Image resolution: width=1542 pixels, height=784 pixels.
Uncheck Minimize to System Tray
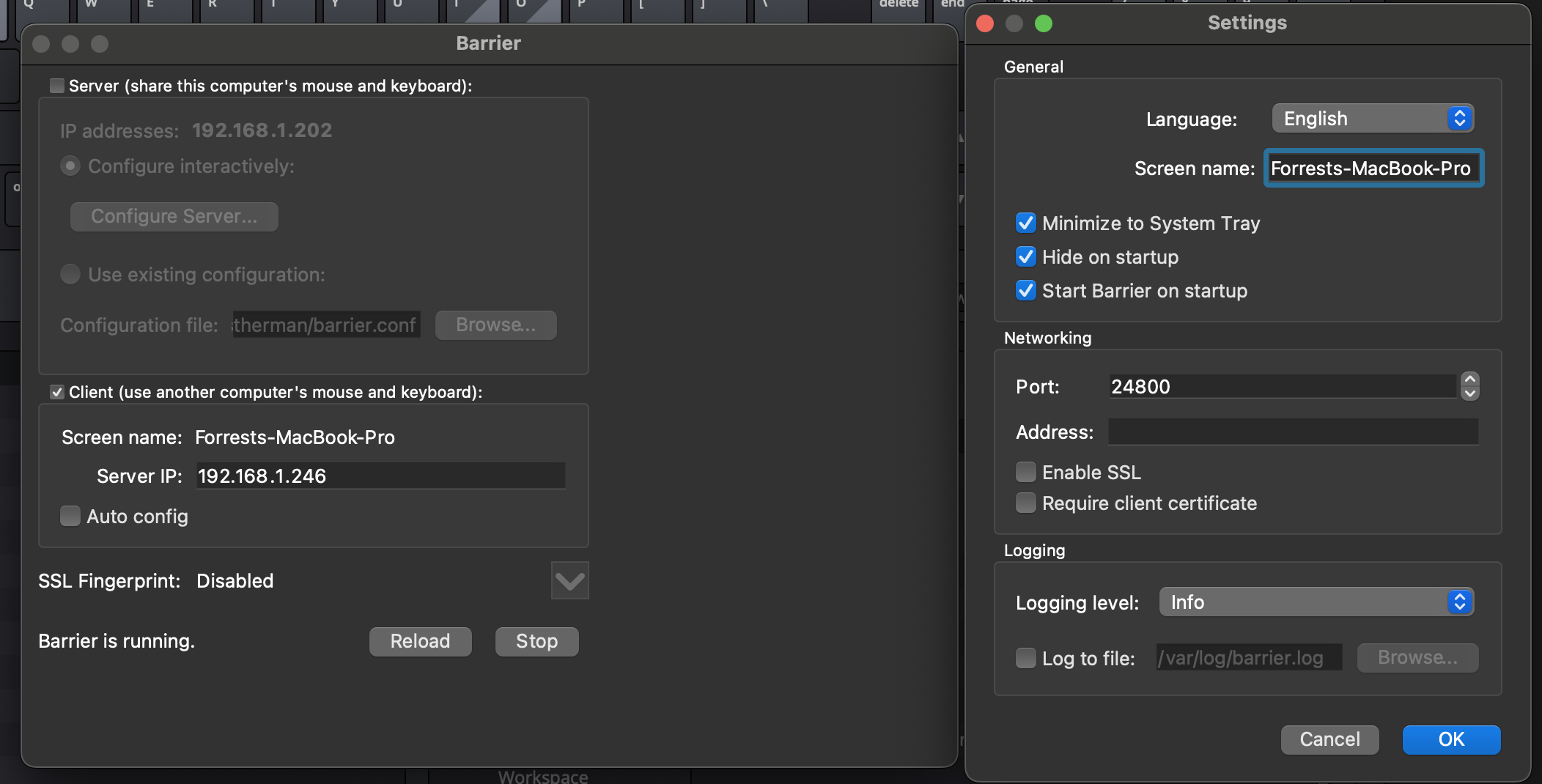pos(1026,223)
